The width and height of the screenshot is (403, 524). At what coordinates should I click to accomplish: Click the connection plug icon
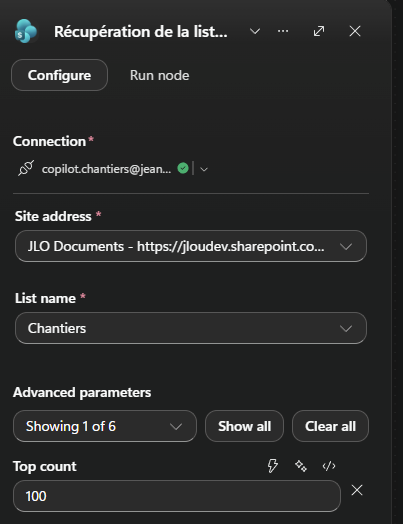click(x=26, y=168)
